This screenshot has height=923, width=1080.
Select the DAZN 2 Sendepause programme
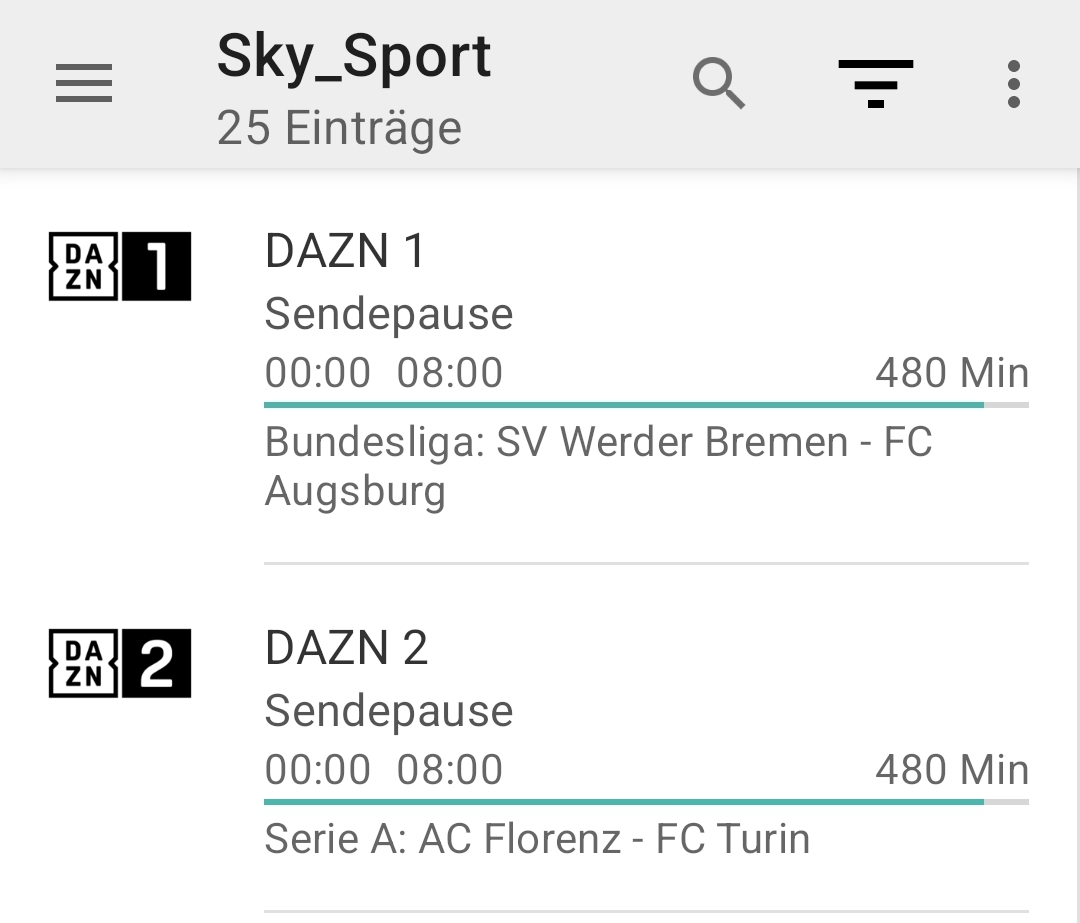pos(389,711)
